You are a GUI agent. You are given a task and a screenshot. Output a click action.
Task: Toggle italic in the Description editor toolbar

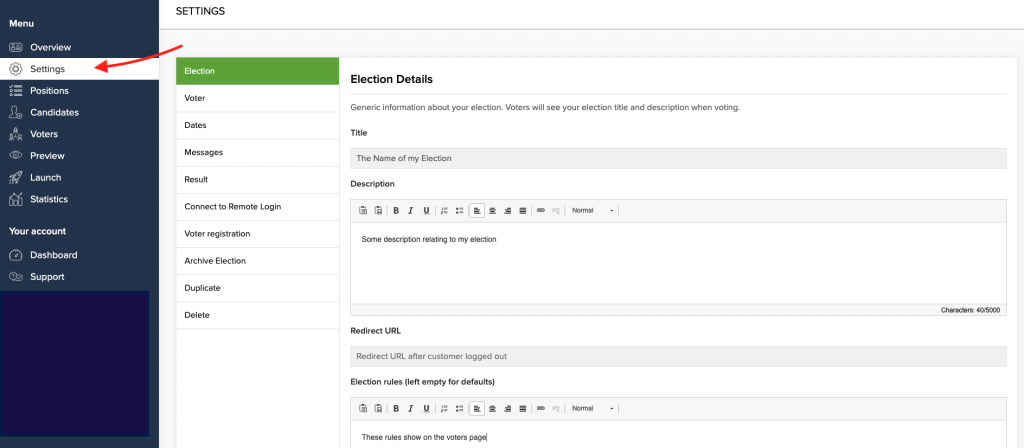(411, 210)
